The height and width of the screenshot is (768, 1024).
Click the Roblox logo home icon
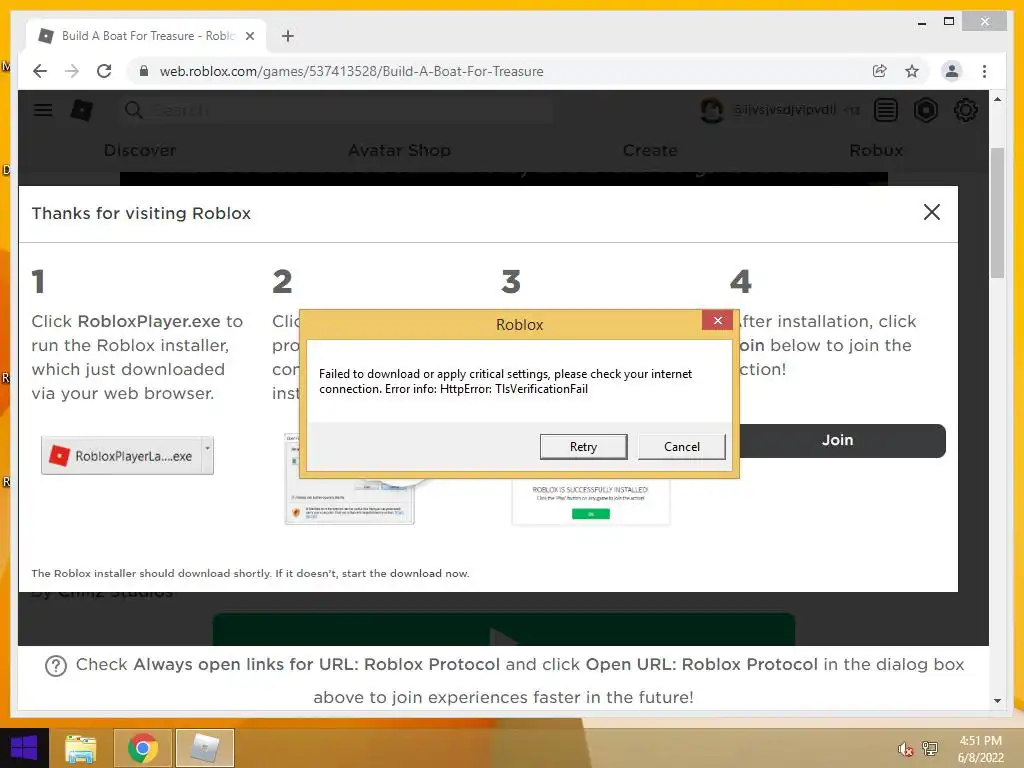pyautogui.click(x=82, y=110)
